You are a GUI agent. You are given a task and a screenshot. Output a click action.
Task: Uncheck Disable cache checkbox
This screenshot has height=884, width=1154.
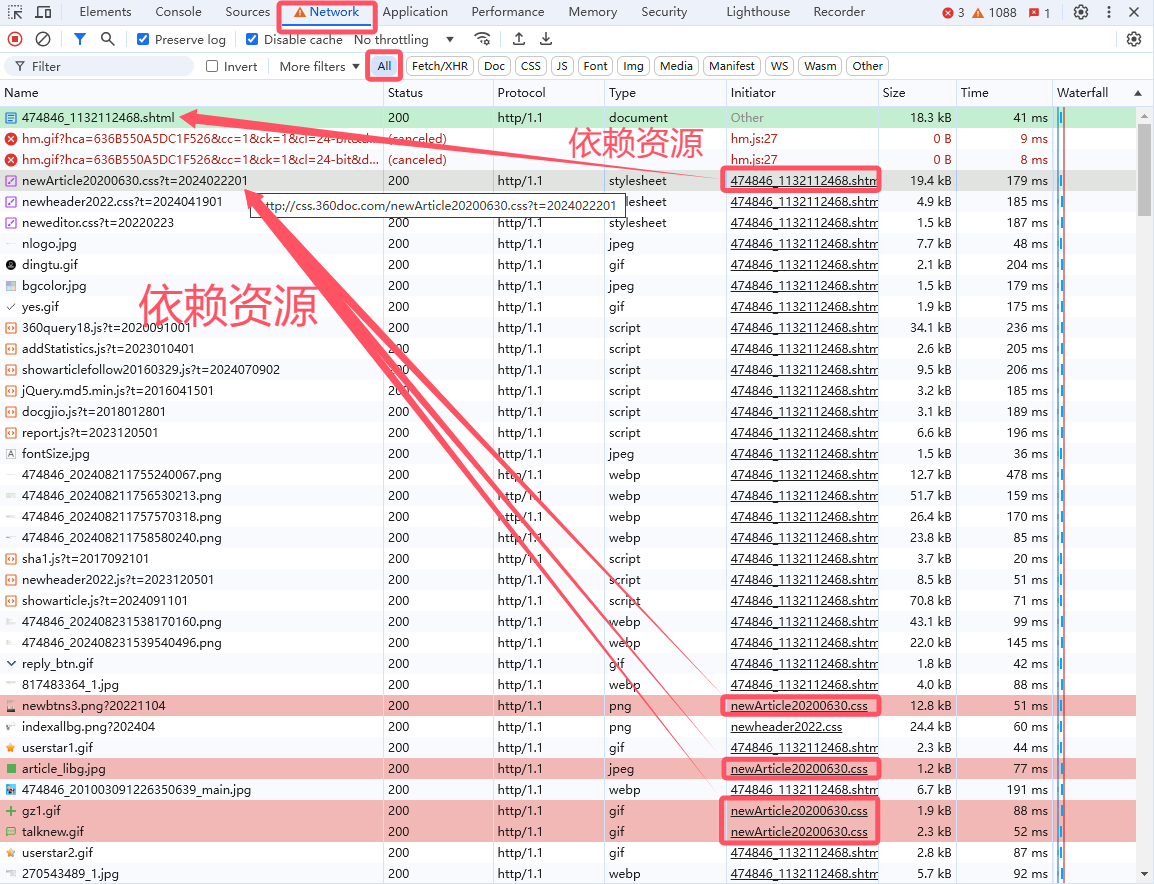pyautogui.click(x=252, y=40)
